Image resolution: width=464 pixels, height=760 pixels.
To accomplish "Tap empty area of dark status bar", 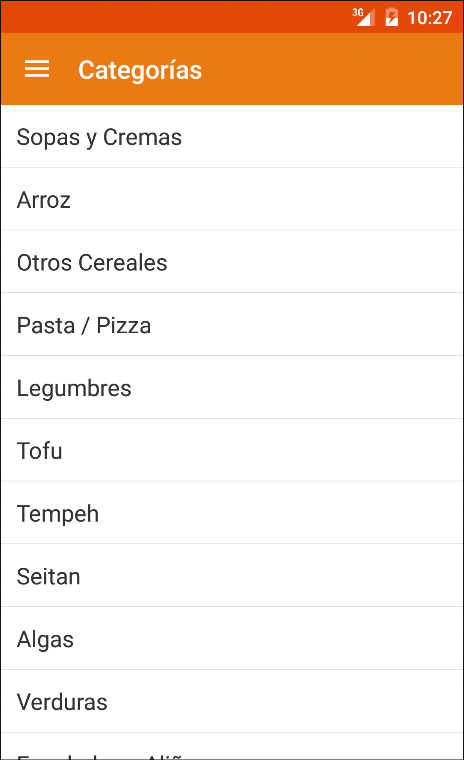I will (x=175, y=17).
